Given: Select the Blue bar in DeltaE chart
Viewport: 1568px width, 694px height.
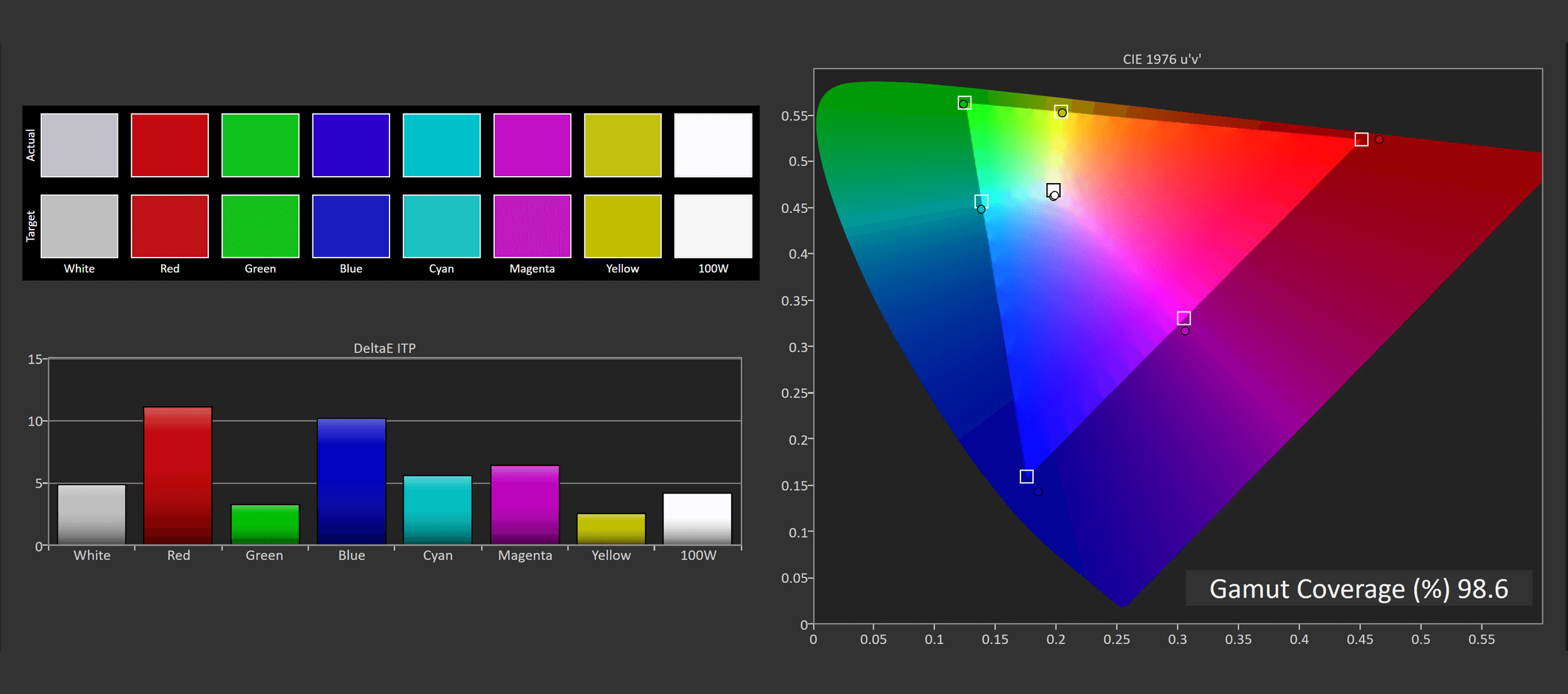Looking at the screenshot, I should 351,481.
